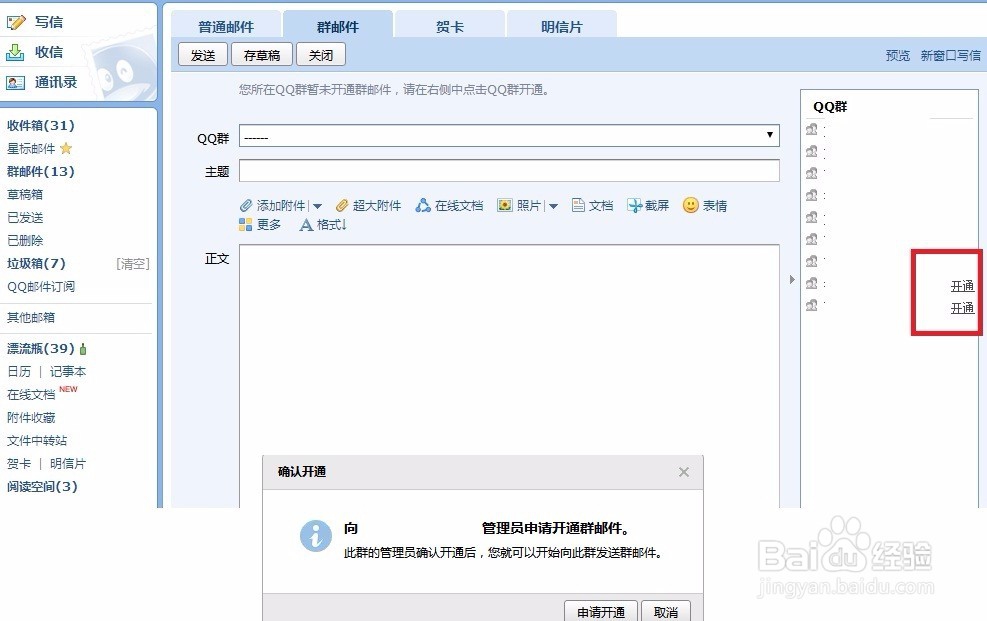Image resolution: width=987 pixels, height=621 pixels.
Task: Expand the 照片 dropdown arrow
Action: coord(553,206)
